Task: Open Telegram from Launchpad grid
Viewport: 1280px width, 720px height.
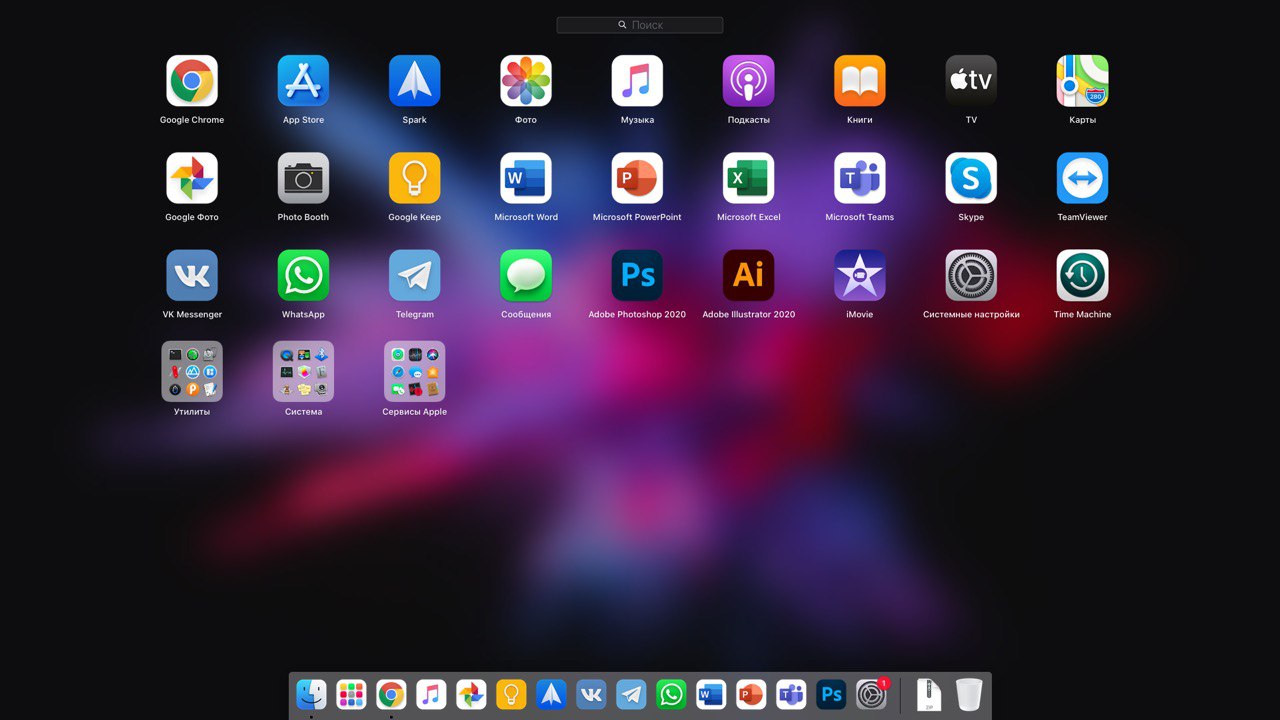Action: tap(414, 275)
